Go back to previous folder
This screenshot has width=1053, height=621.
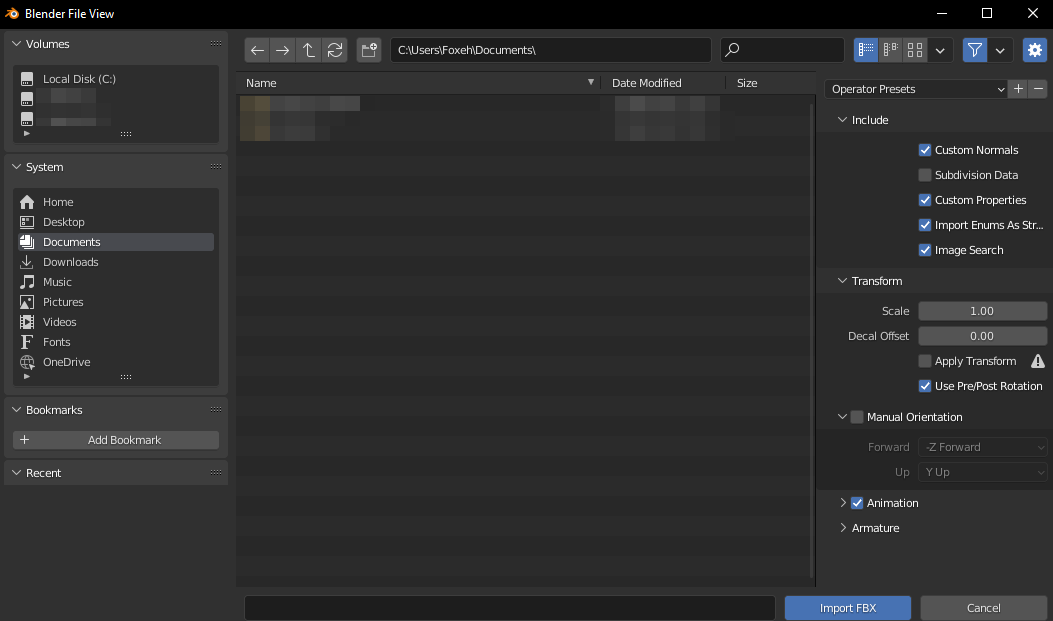coord(257,50)
